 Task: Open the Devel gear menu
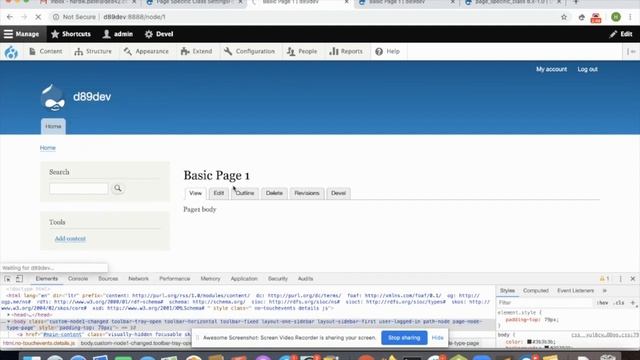click(159, 34)
